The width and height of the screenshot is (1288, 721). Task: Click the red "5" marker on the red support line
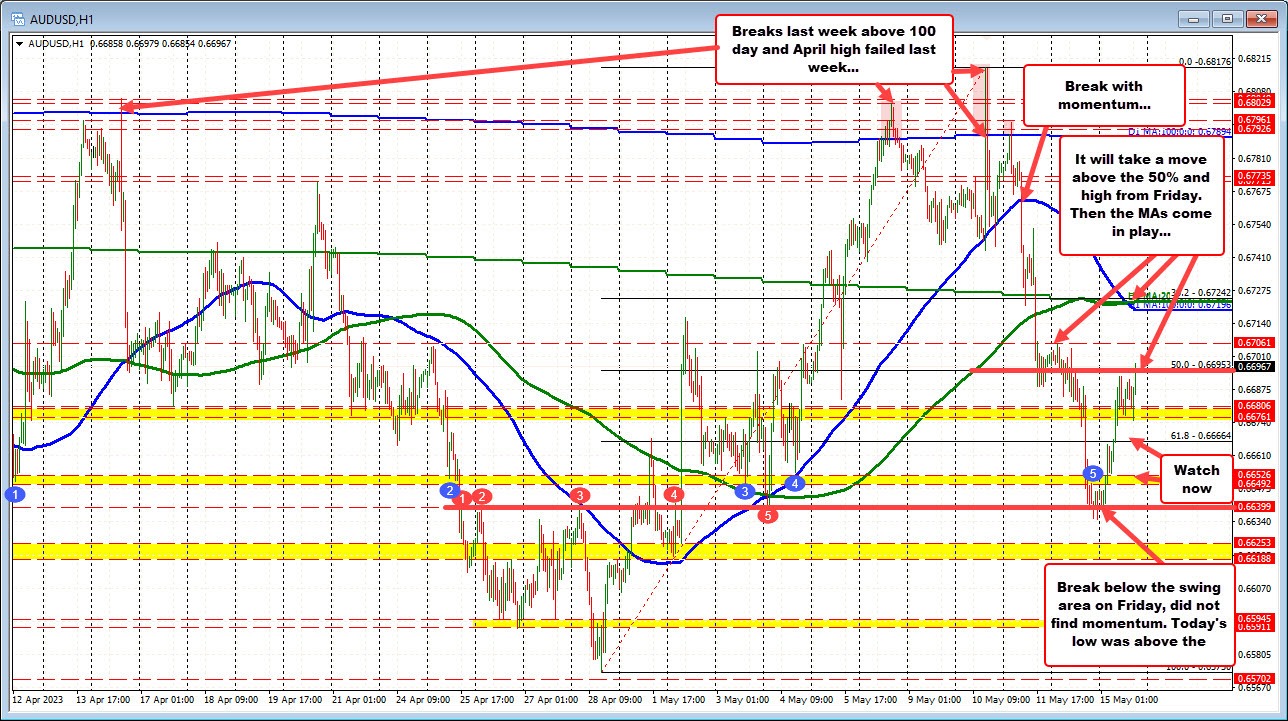coord(768,515)
